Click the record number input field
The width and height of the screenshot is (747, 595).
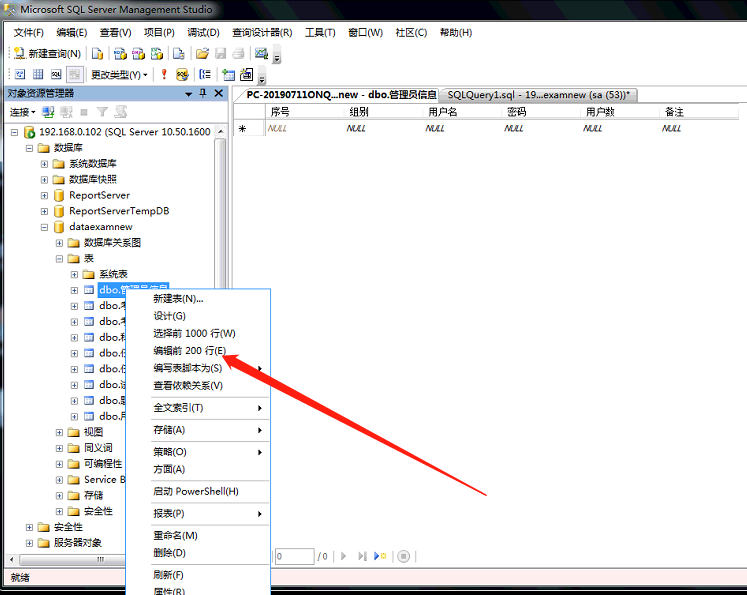pyautogui.click(x=294, y=556)
